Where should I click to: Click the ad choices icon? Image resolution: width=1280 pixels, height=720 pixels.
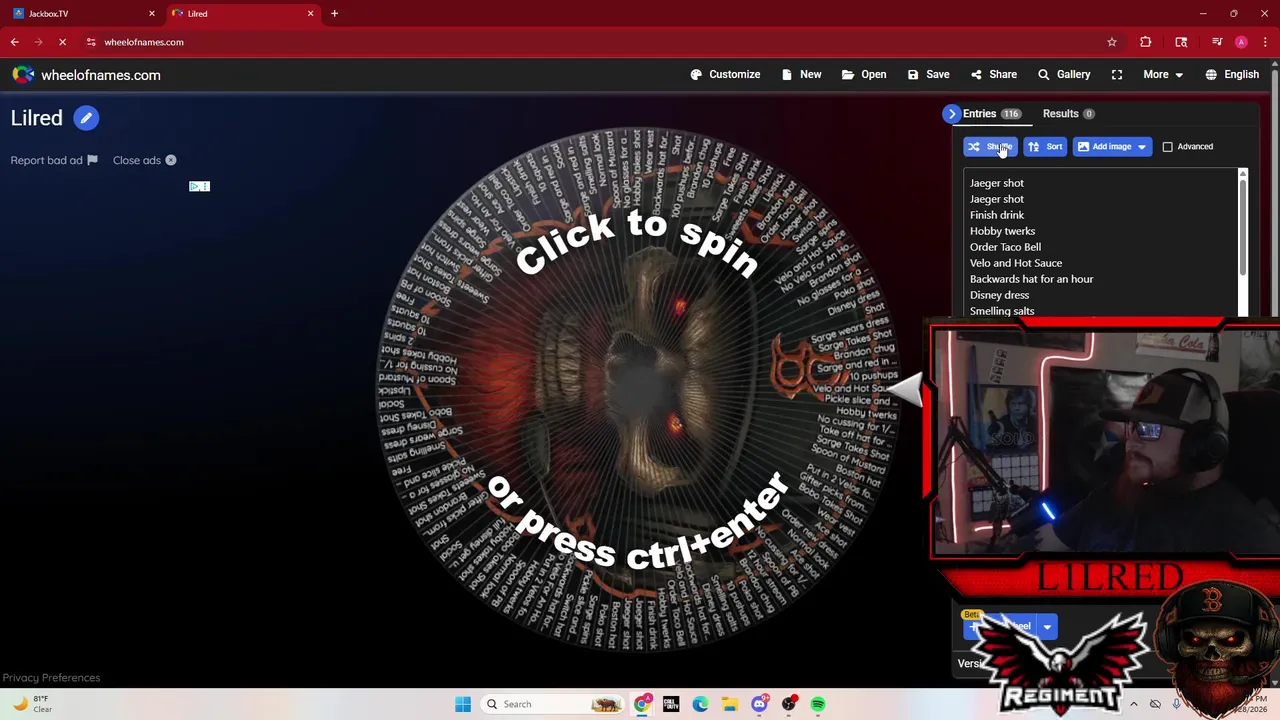coord(199,186)
